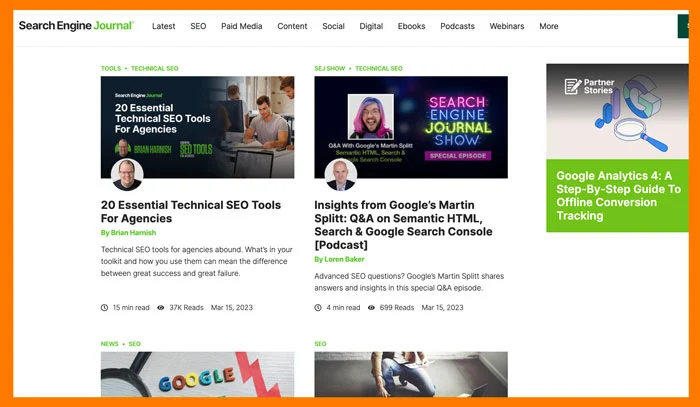700x407 pixels.
Task: Open the 20 Essential Technical SEO Tools thumbnail
Action: [x=197, y=127]
